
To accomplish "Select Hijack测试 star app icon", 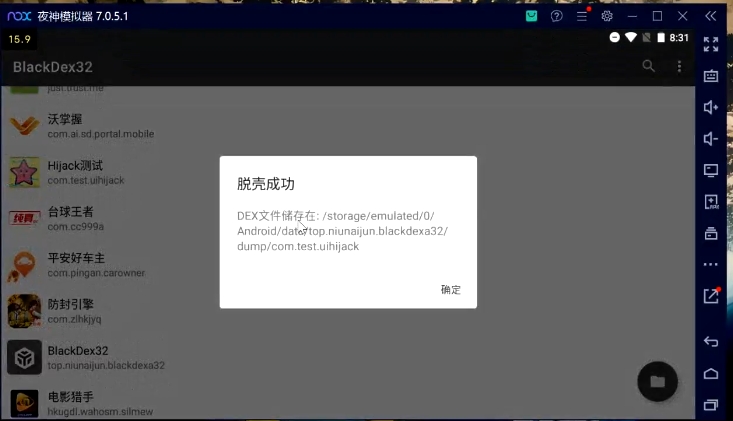I will pos(24,172).
